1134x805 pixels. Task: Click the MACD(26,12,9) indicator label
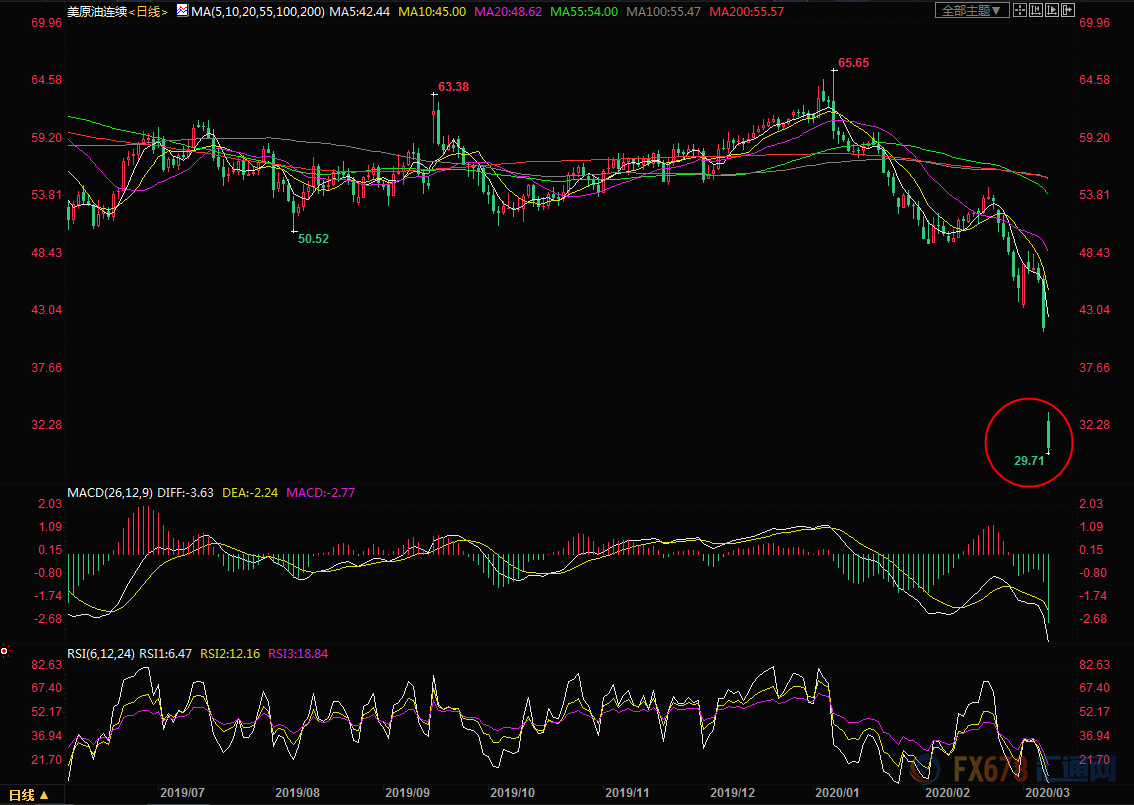point(111,493)
